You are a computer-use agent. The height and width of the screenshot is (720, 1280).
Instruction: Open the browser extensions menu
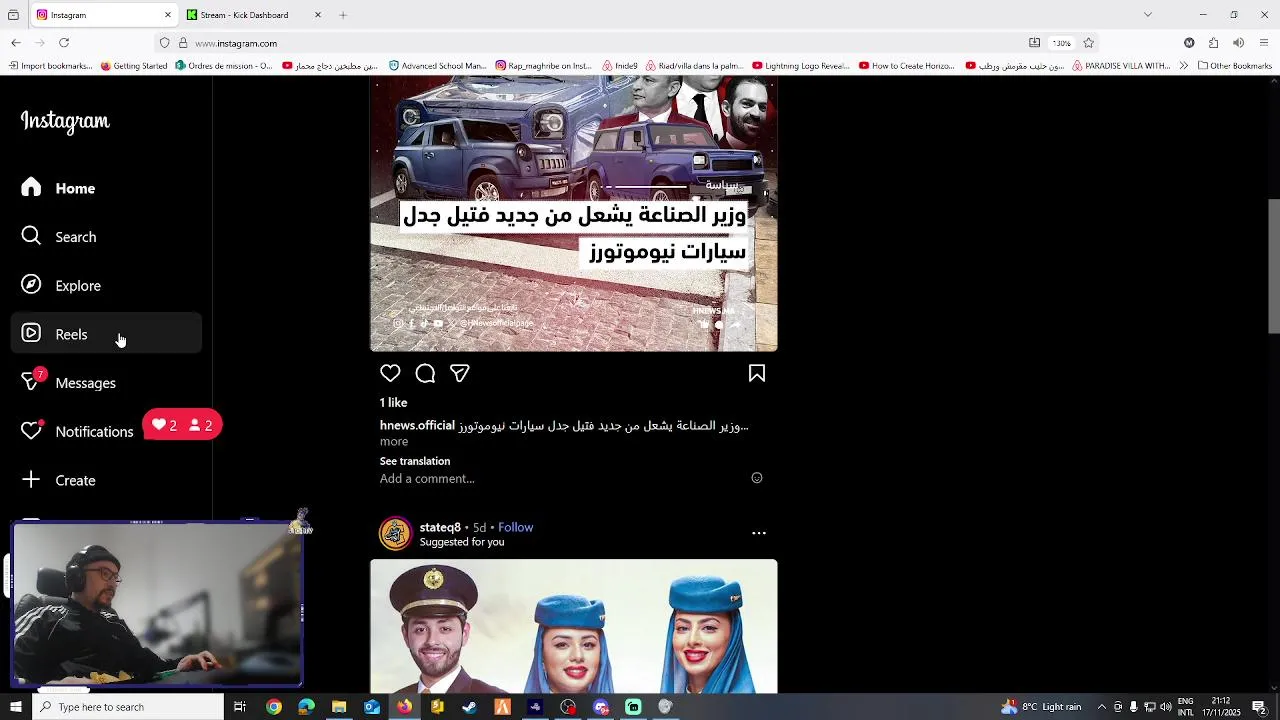[1213, 43]
